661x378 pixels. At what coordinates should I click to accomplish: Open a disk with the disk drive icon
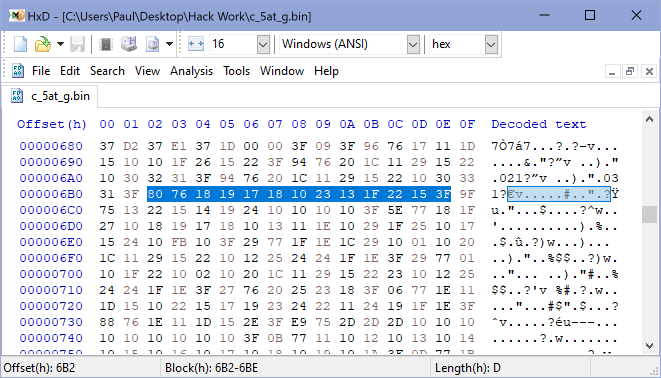(x=129, y=44)
